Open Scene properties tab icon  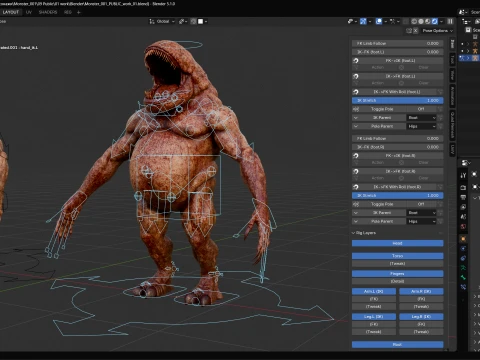463,217
